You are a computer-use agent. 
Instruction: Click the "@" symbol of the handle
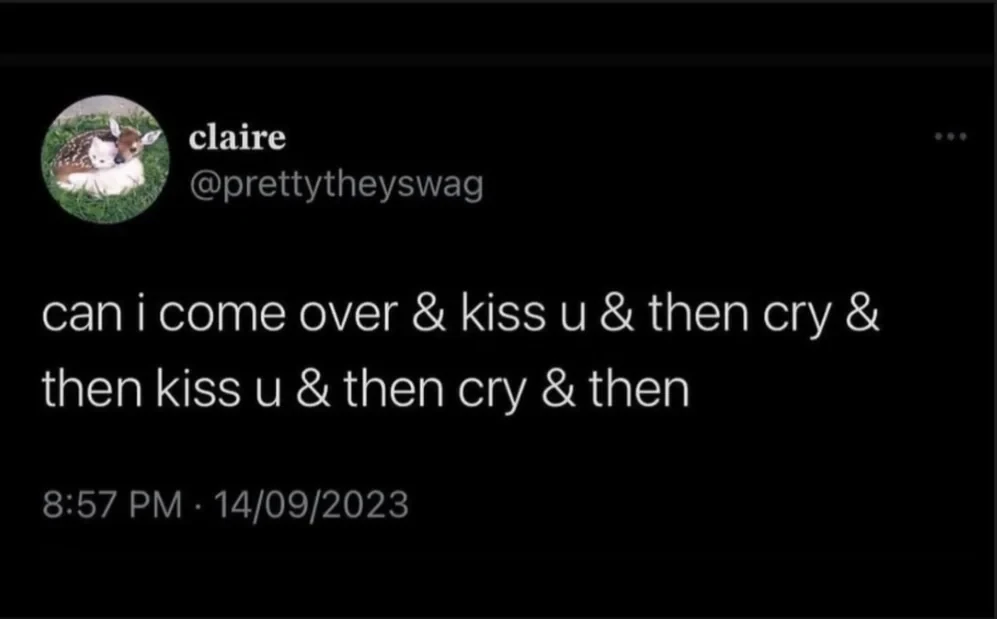203,183
